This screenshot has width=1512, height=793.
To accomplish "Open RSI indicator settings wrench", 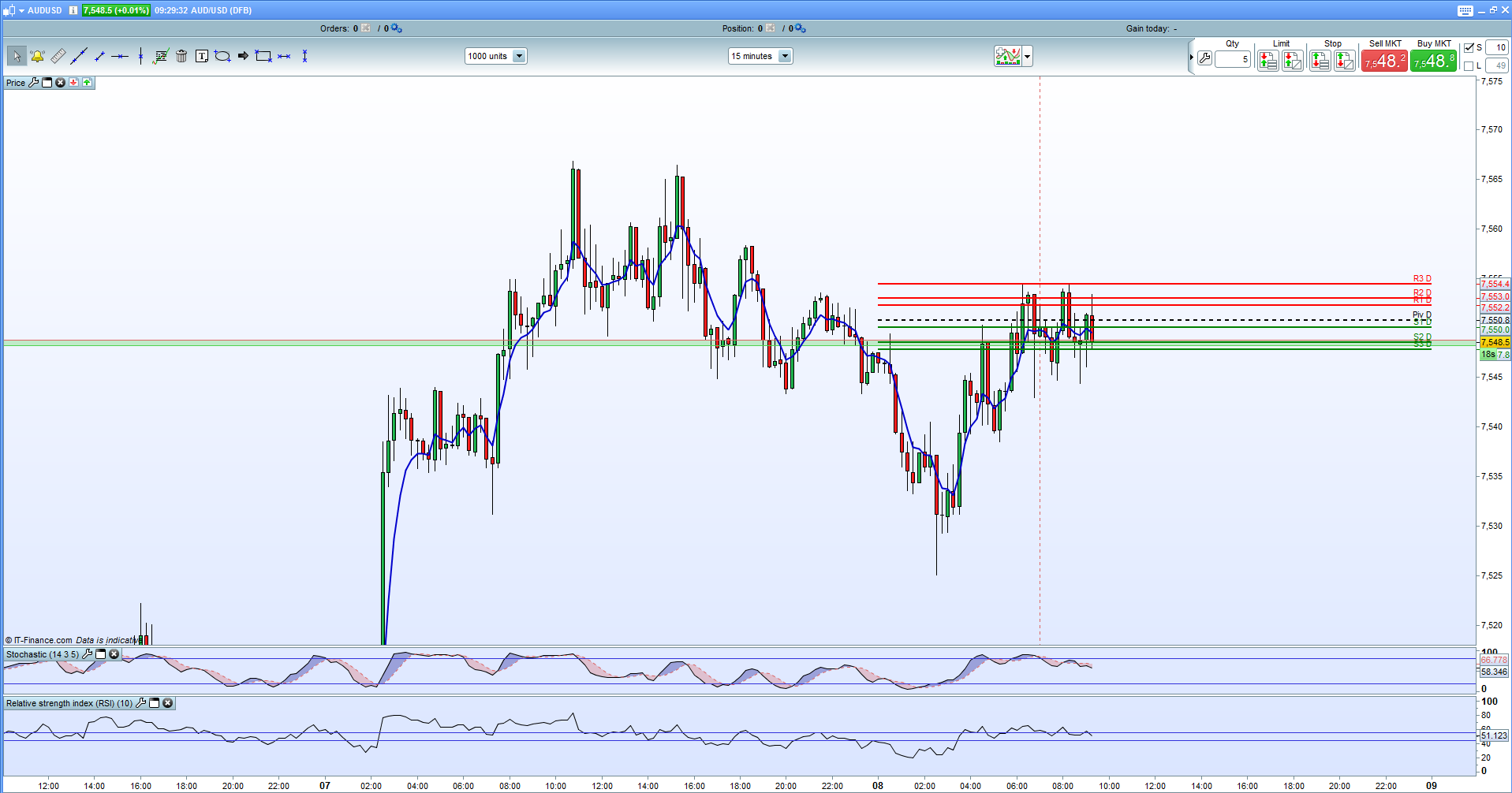I will (x=141, y=703).
